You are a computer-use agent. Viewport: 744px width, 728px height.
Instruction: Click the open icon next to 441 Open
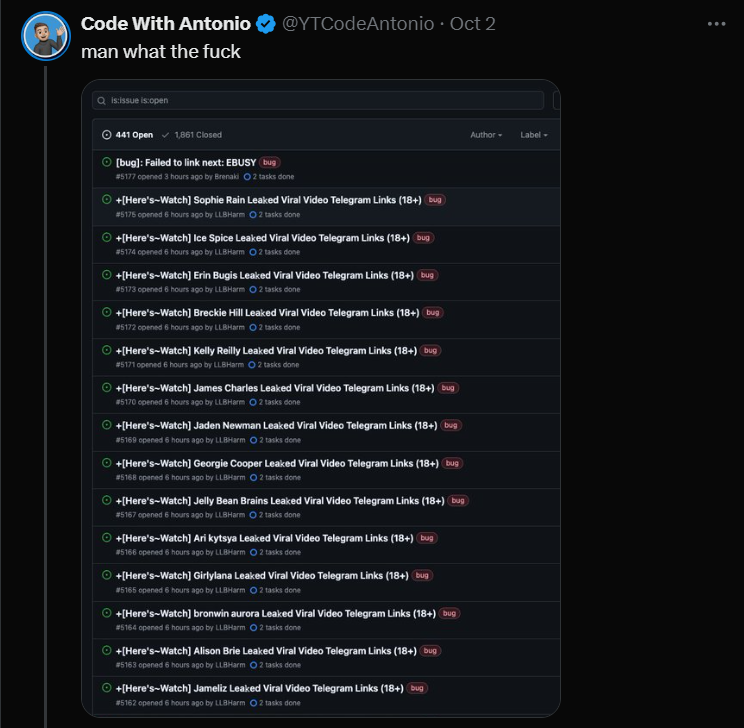(107, 135)
